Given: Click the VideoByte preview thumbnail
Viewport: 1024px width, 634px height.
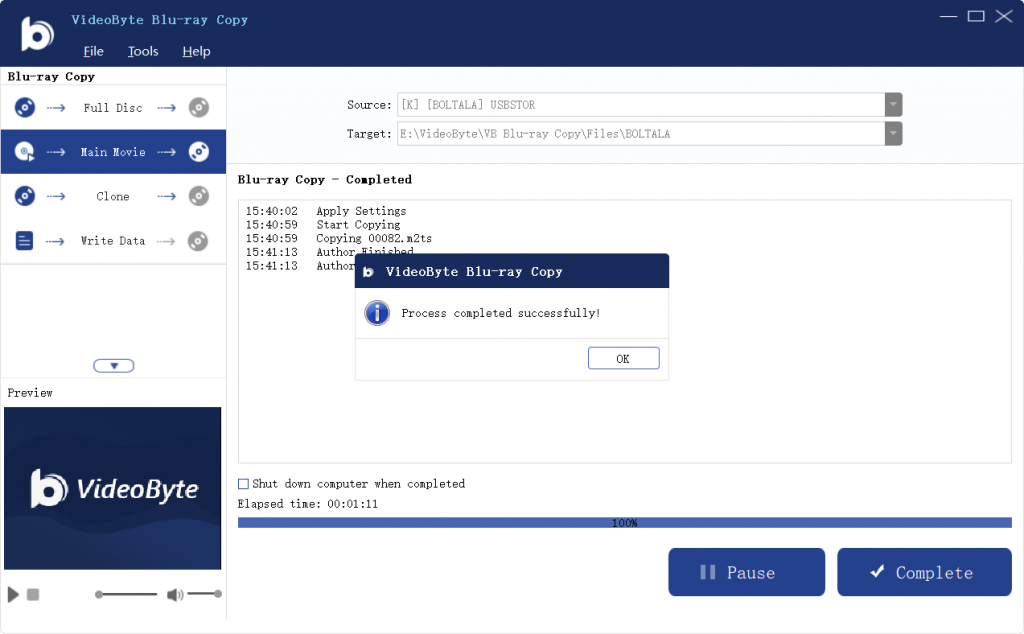Looking at the screenshot, I should tap(112, 488).
